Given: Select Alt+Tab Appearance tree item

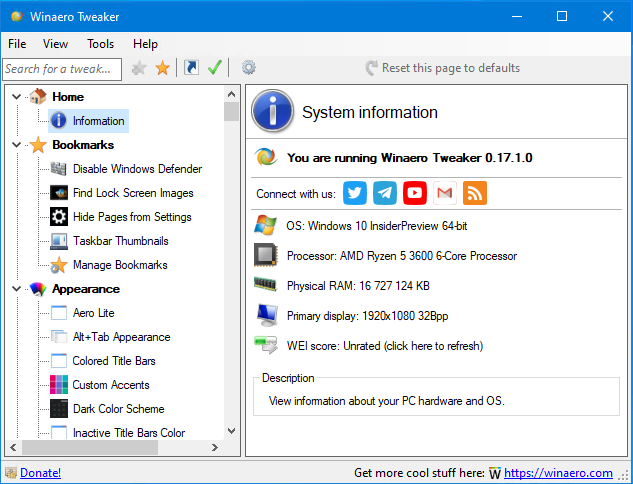Looking at the screenshot, I should tap(110, 337).
